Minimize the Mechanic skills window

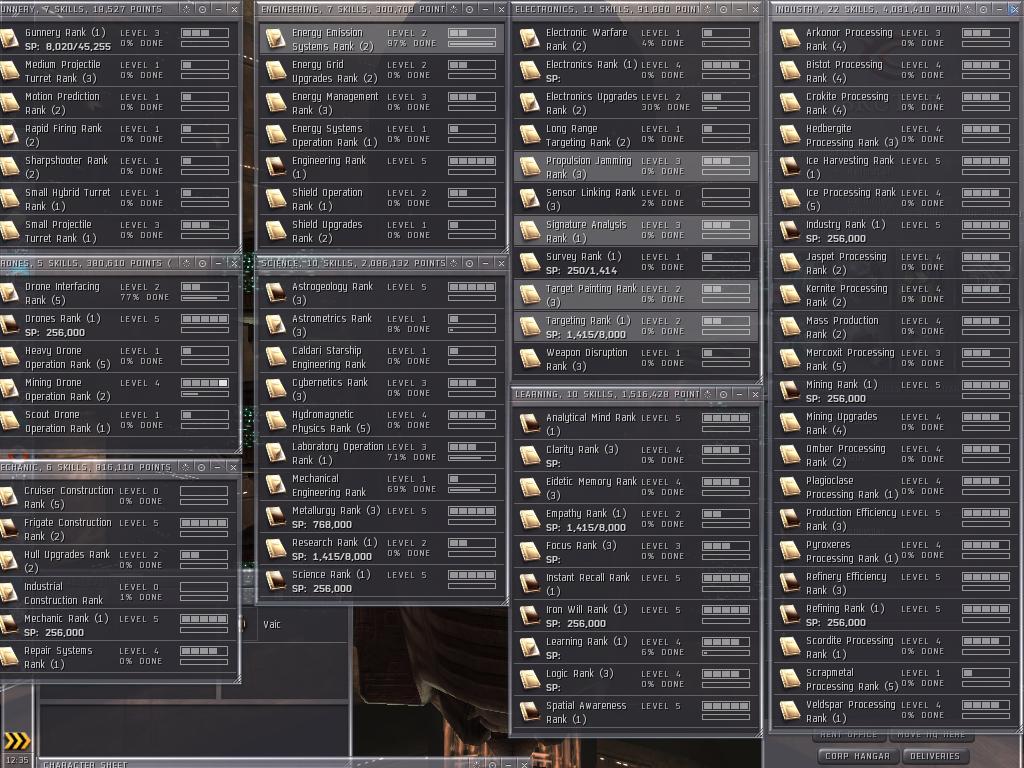click(217, 467)
